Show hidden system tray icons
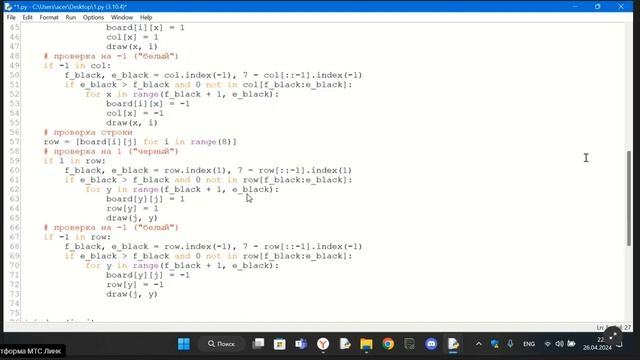The height and width of the screenshot is (360, 640). pyautogui.click(x=479, y=344)
